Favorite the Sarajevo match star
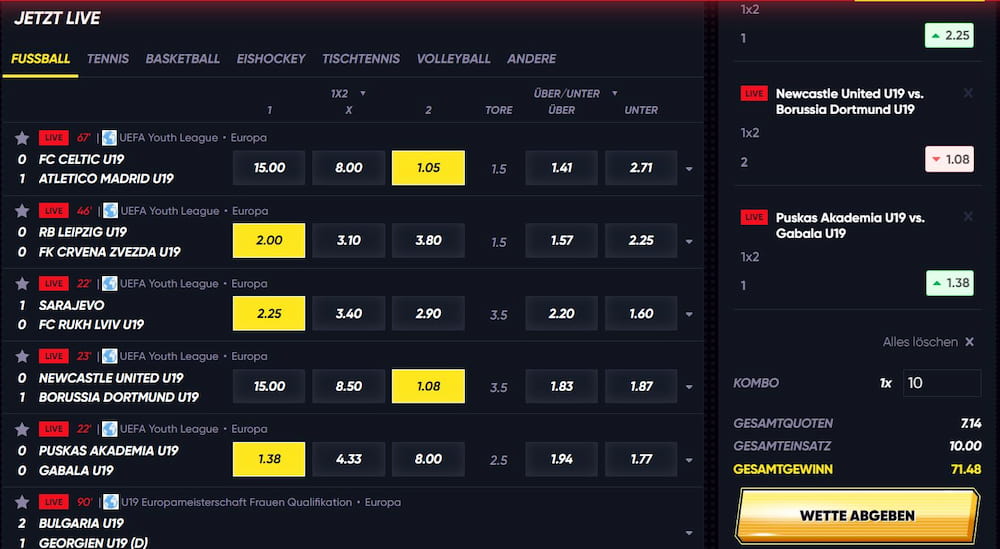 tap(22, 283)
